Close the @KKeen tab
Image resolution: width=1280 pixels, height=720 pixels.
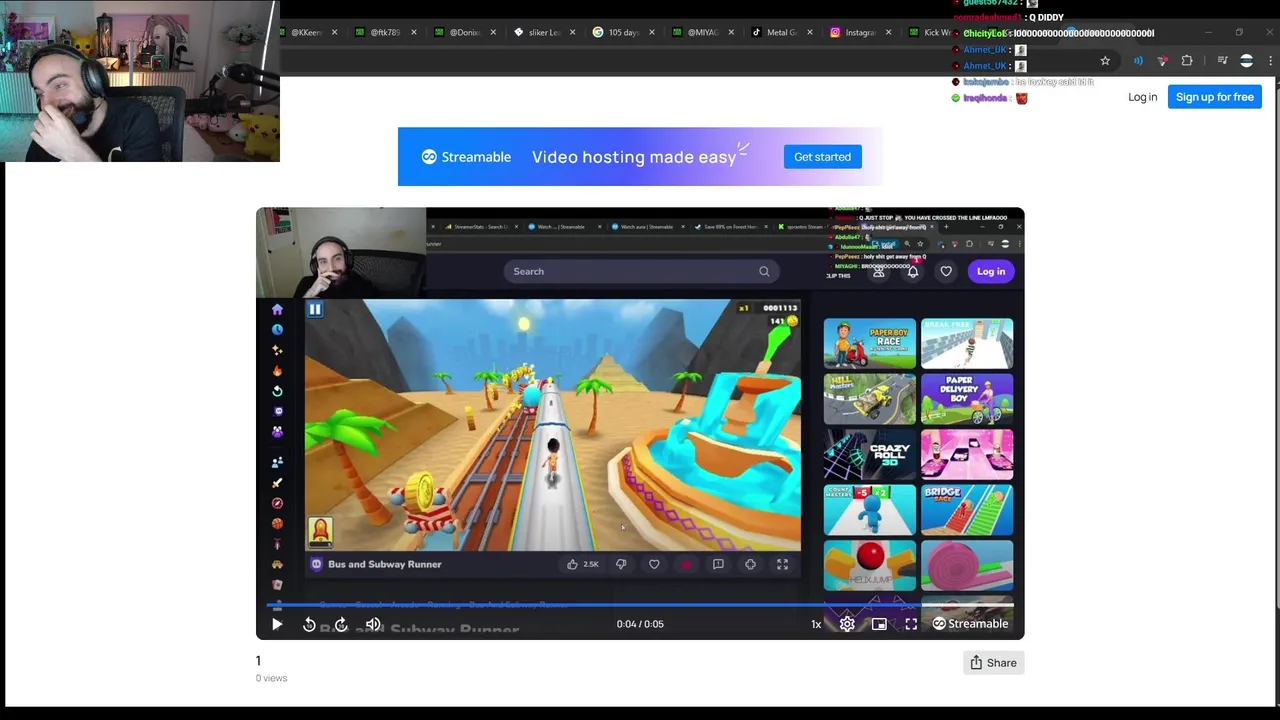coord(334,32)
